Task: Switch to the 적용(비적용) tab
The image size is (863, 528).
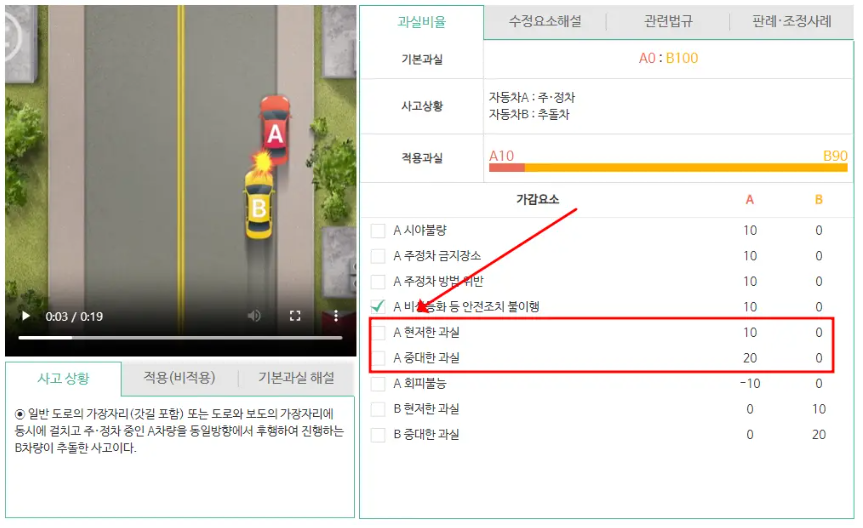Action: (179, 378)
